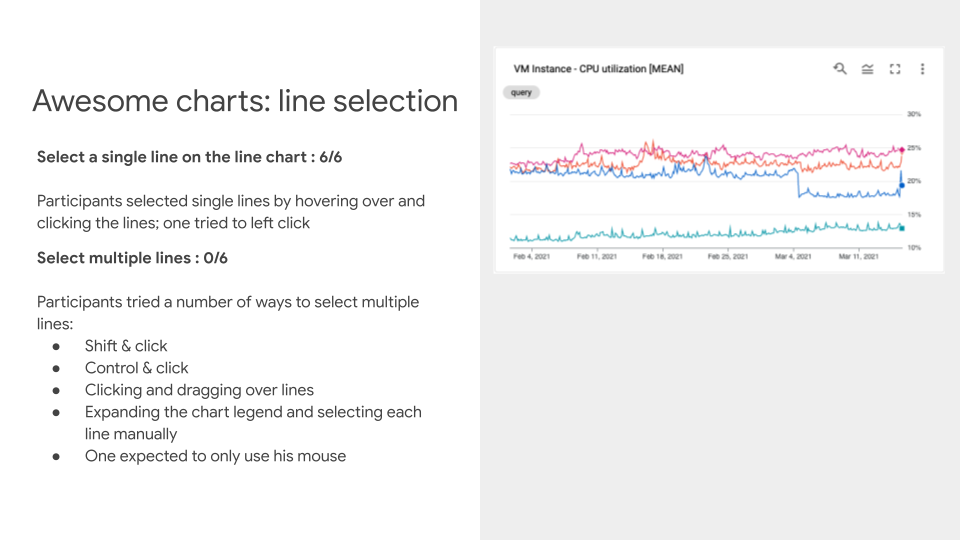Select the teal line's square endpoint marker
Viewport: 960px width, 540px height.
(901, 228)
